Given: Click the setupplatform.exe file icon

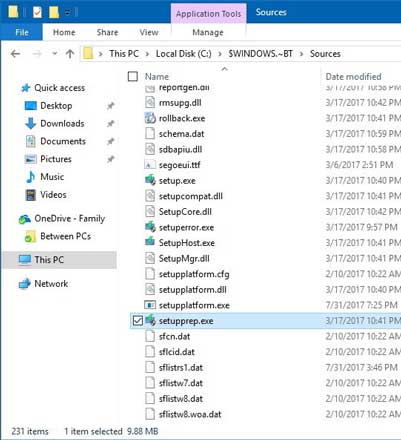Looking at the screenshot, I should [150, 305].
